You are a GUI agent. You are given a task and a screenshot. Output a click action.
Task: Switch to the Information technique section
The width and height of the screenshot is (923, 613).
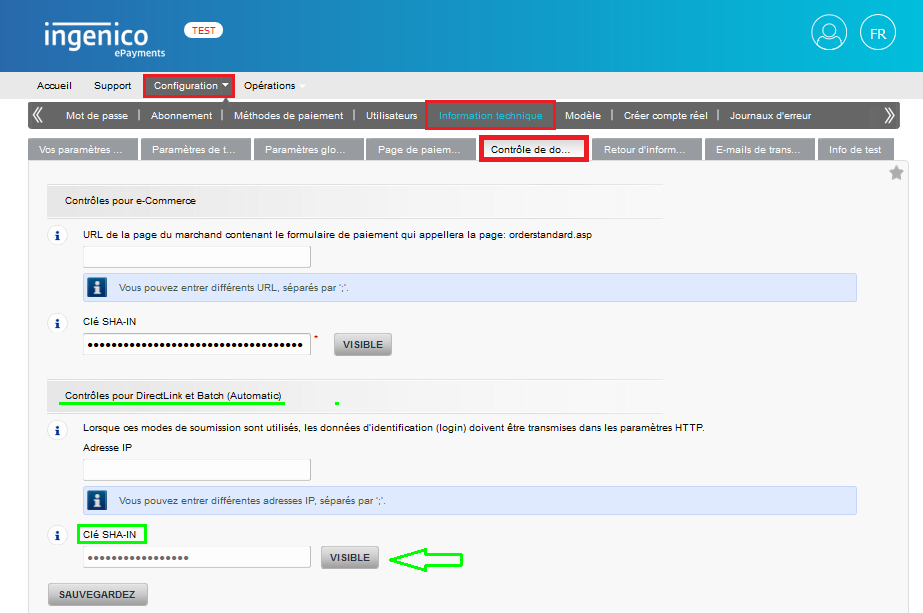point(490,115)
